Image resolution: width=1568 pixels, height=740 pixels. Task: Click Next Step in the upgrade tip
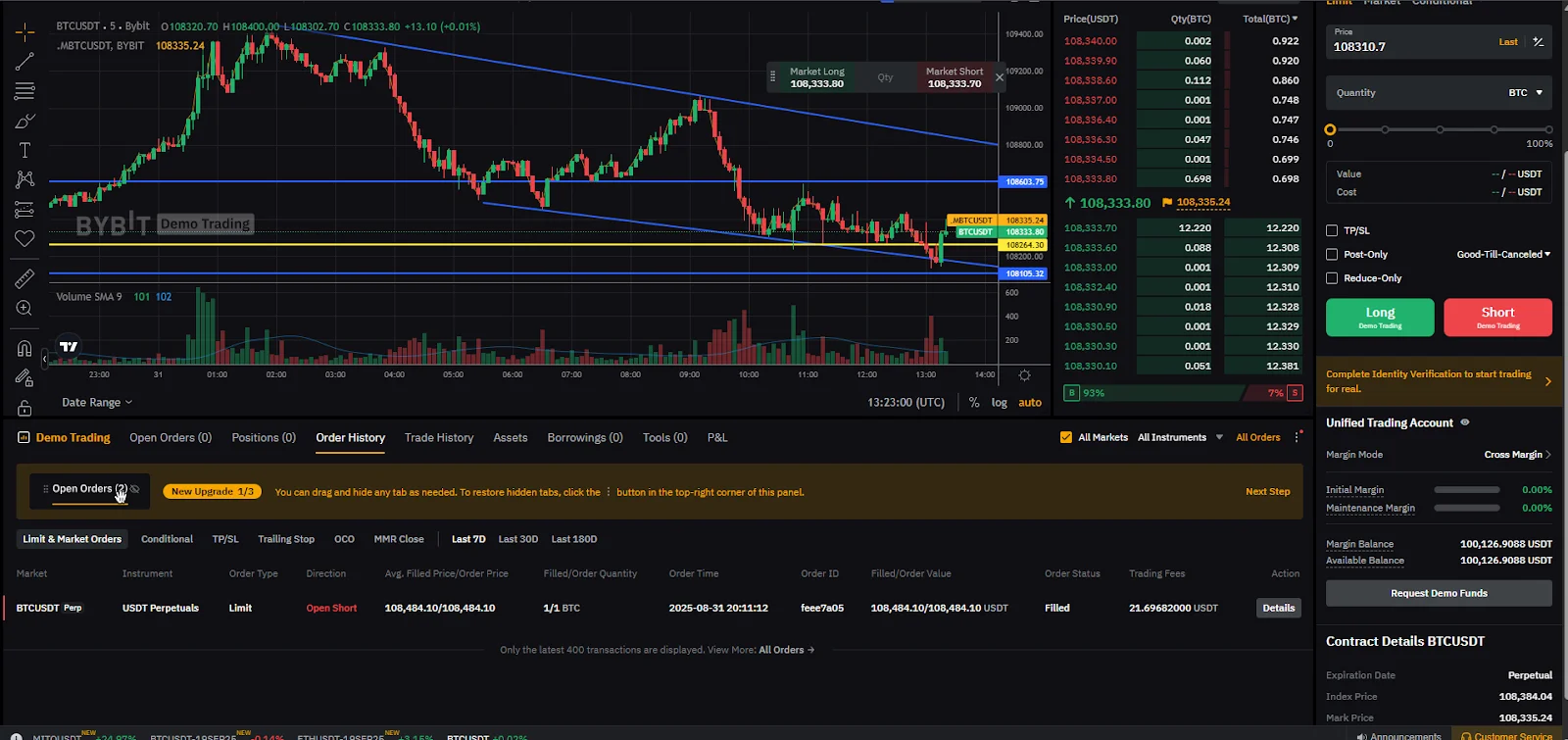pos(1267,492)
